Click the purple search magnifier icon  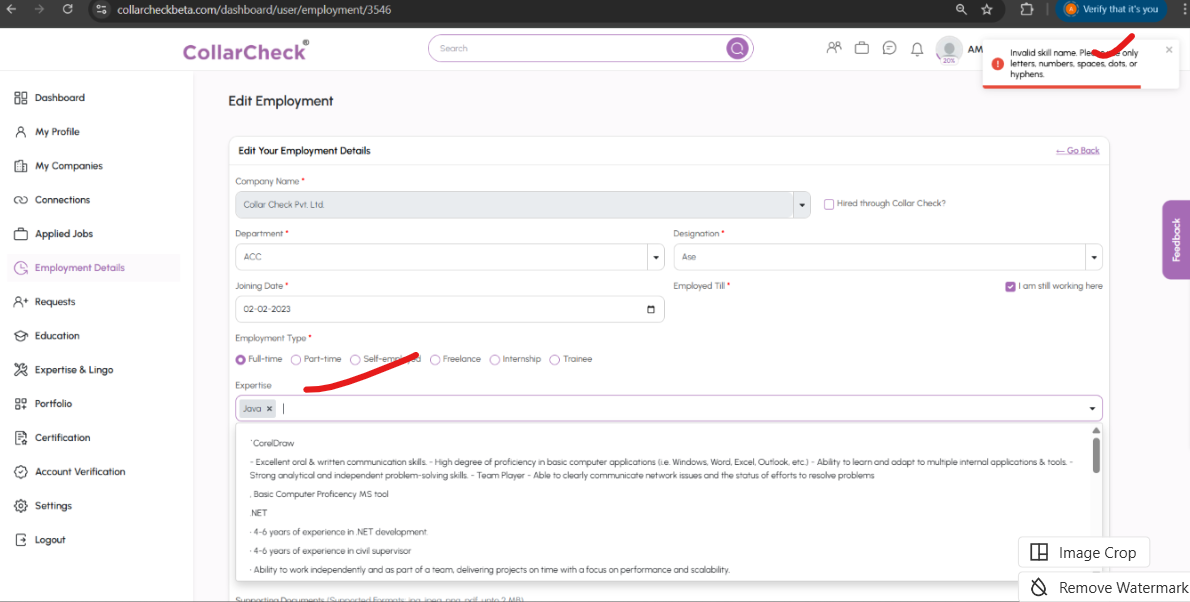737,48
